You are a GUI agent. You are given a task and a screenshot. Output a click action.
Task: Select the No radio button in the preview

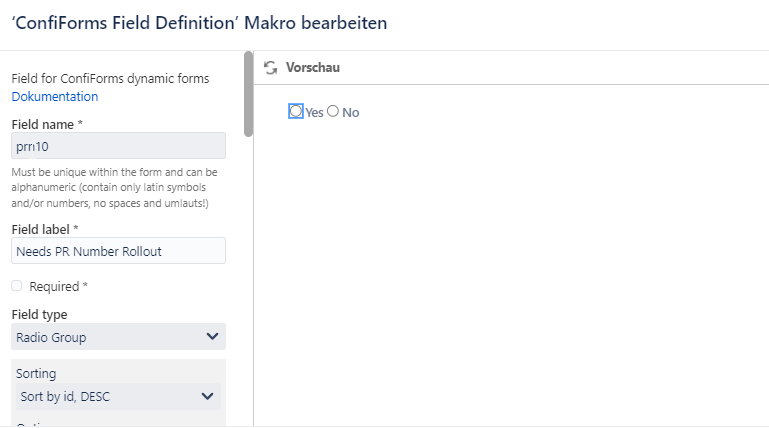pyautogui.click(x=333, y=111)
